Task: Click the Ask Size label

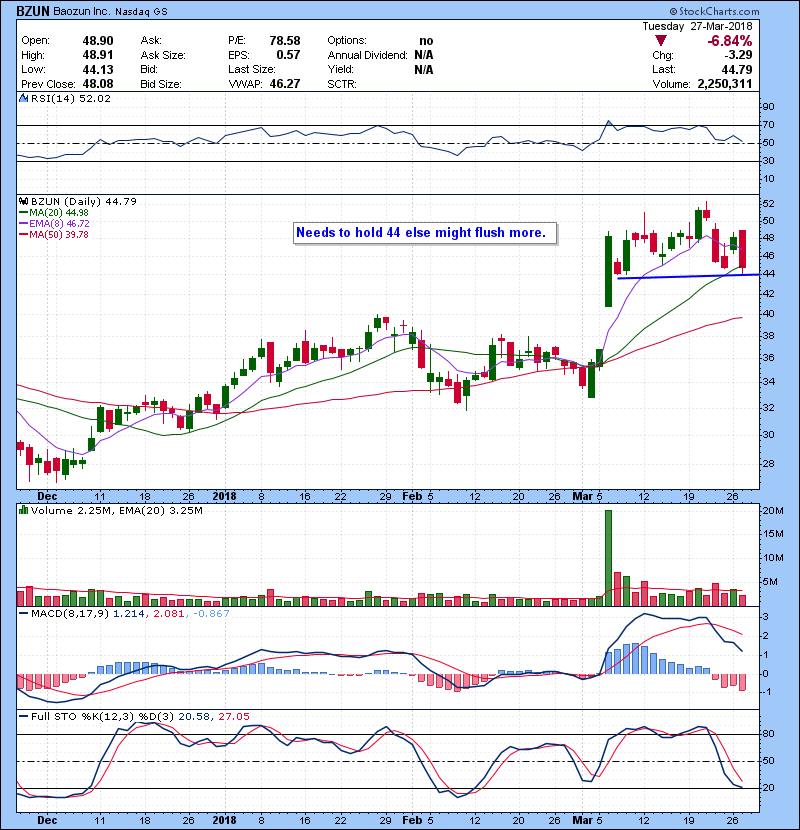Action: point(163,55)
